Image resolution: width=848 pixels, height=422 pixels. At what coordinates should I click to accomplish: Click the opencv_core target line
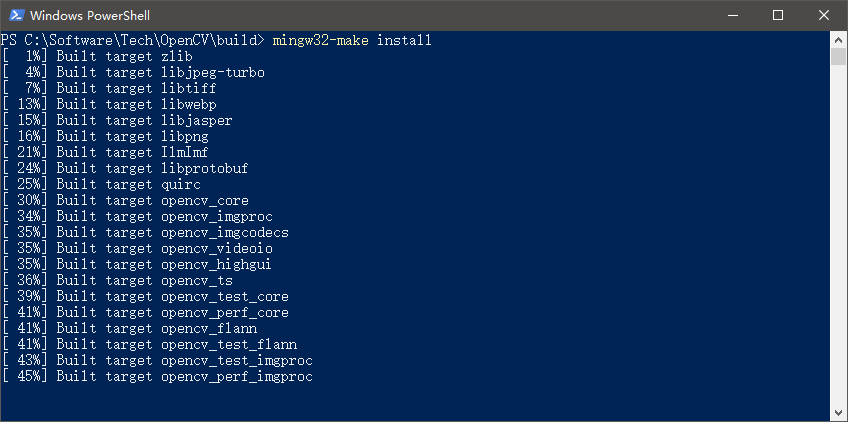tap(125, 201)
